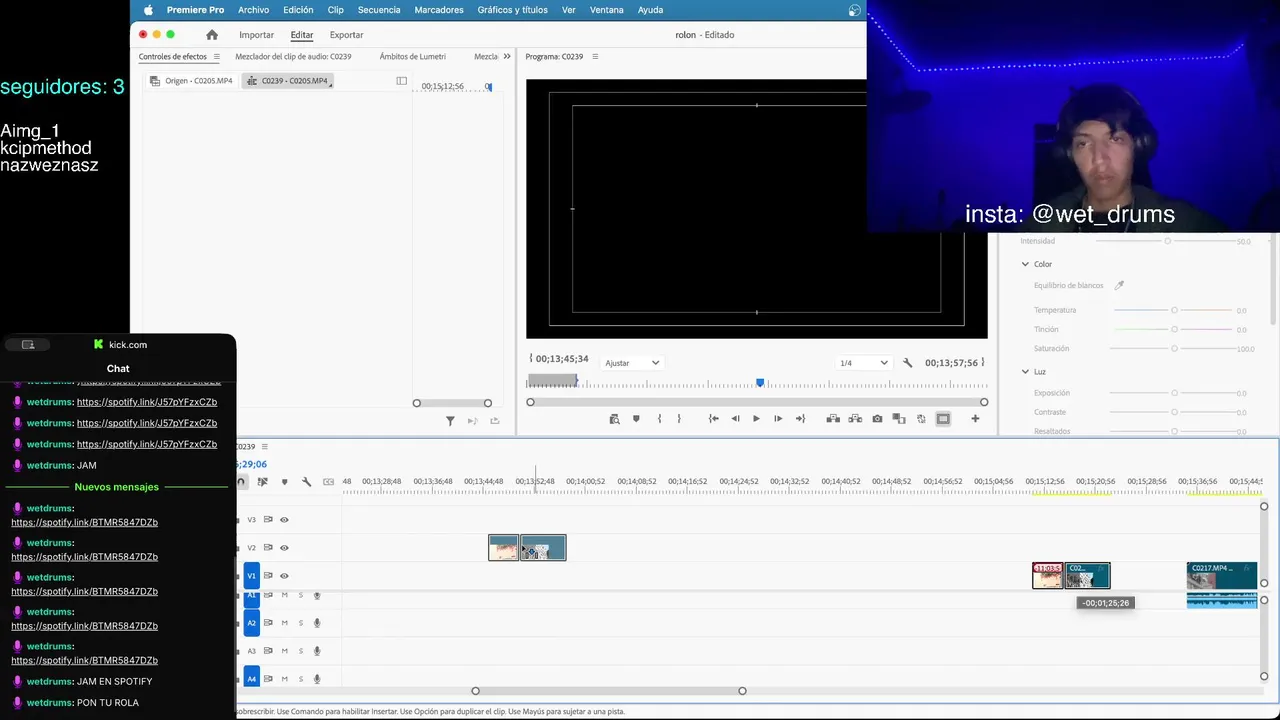Click Mark Out bracket button in Program monitor
The height and width of the screenshot is (720, 1280).
[x=679, y=419]
